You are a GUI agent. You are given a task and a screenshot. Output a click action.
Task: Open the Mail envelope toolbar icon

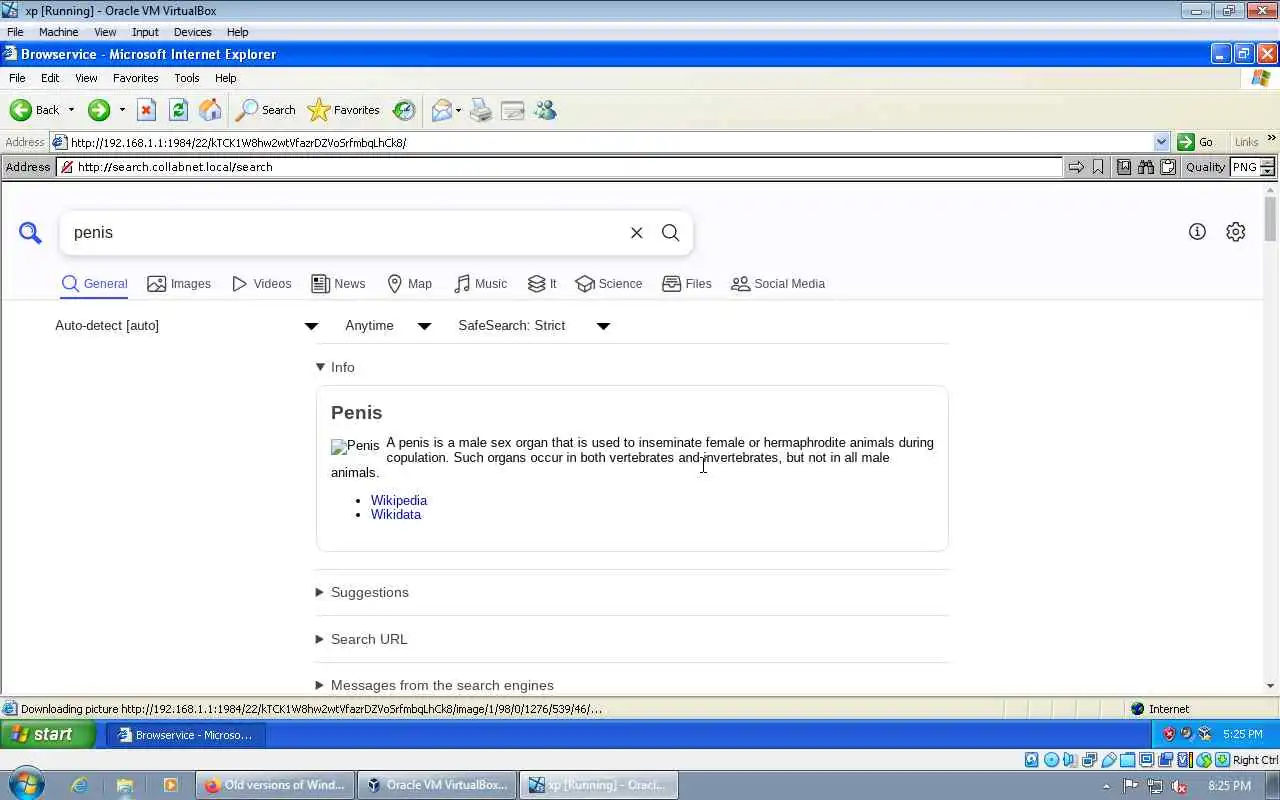pos(441,110)
